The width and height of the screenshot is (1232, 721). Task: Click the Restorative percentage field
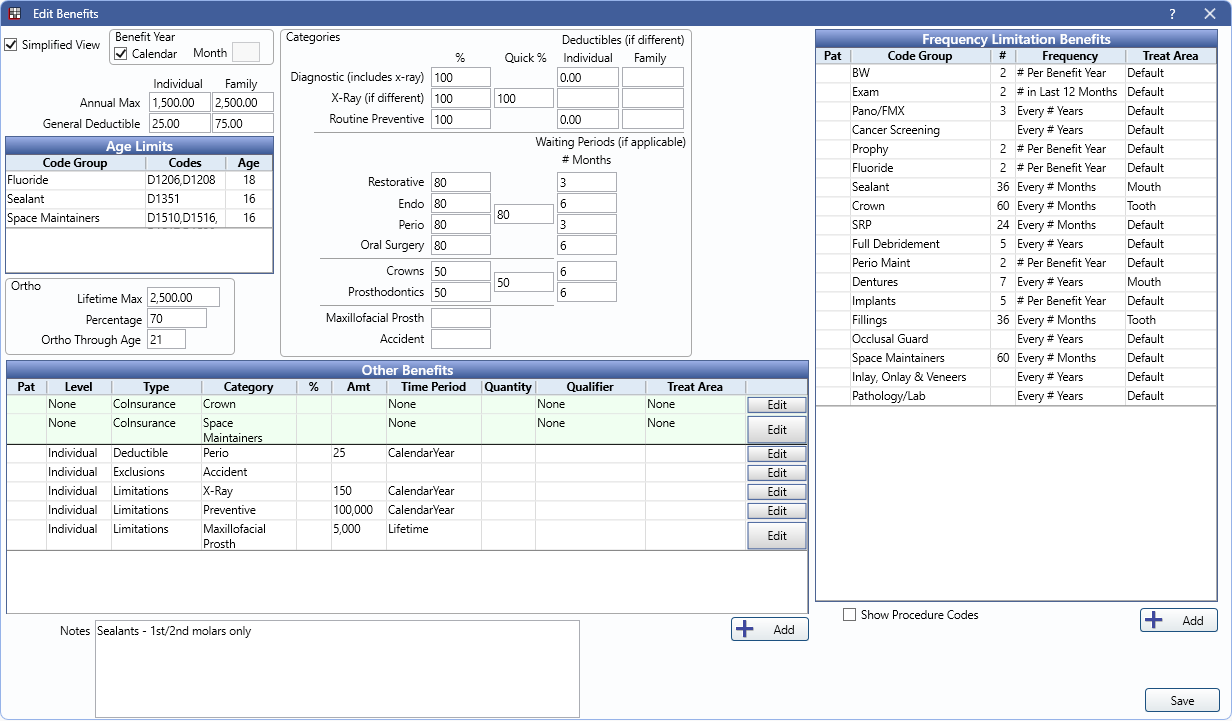coord(460,182)
